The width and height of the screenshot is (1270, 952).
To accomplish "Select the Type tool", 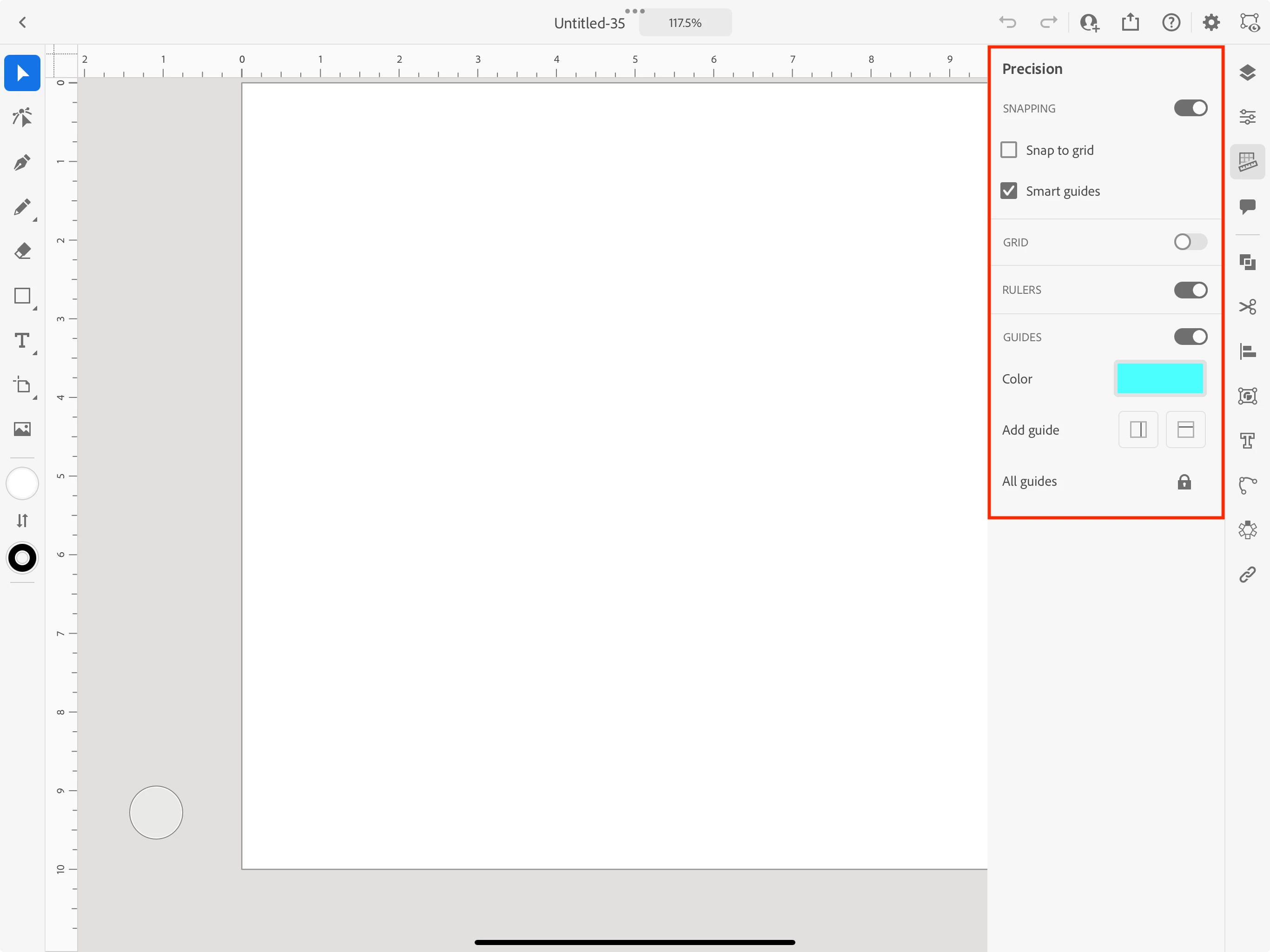I will 22,341.
